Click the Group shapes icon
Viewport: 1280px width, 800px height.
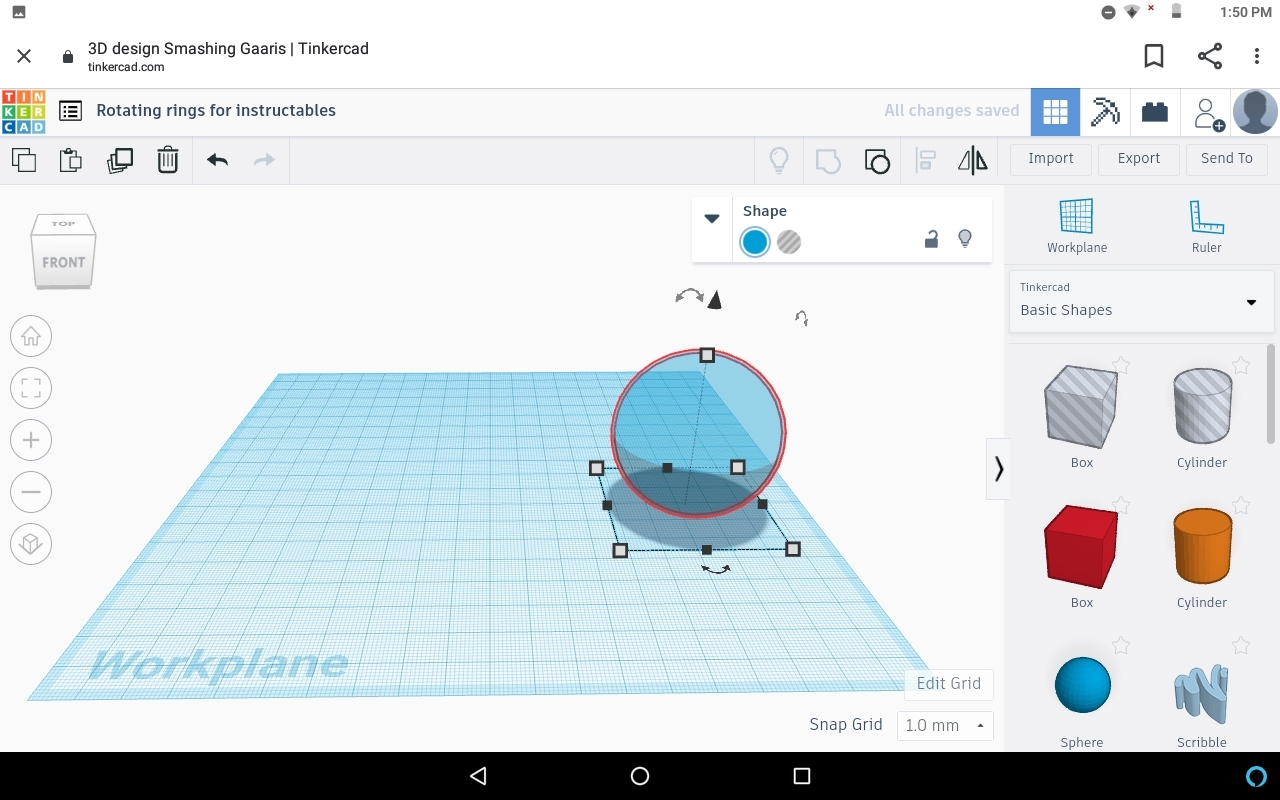point(828,160)
